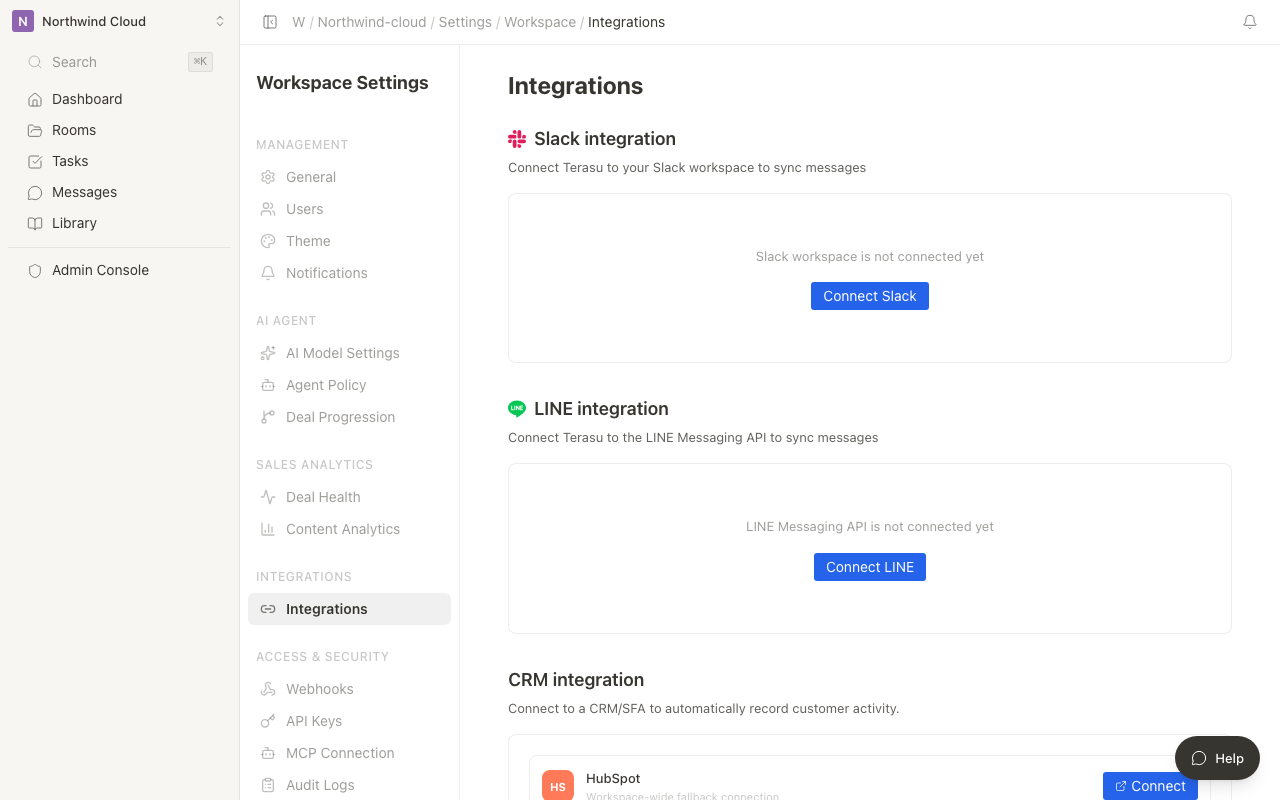Click "LINE Messaging API is not connected yet"

pos(870,527)
